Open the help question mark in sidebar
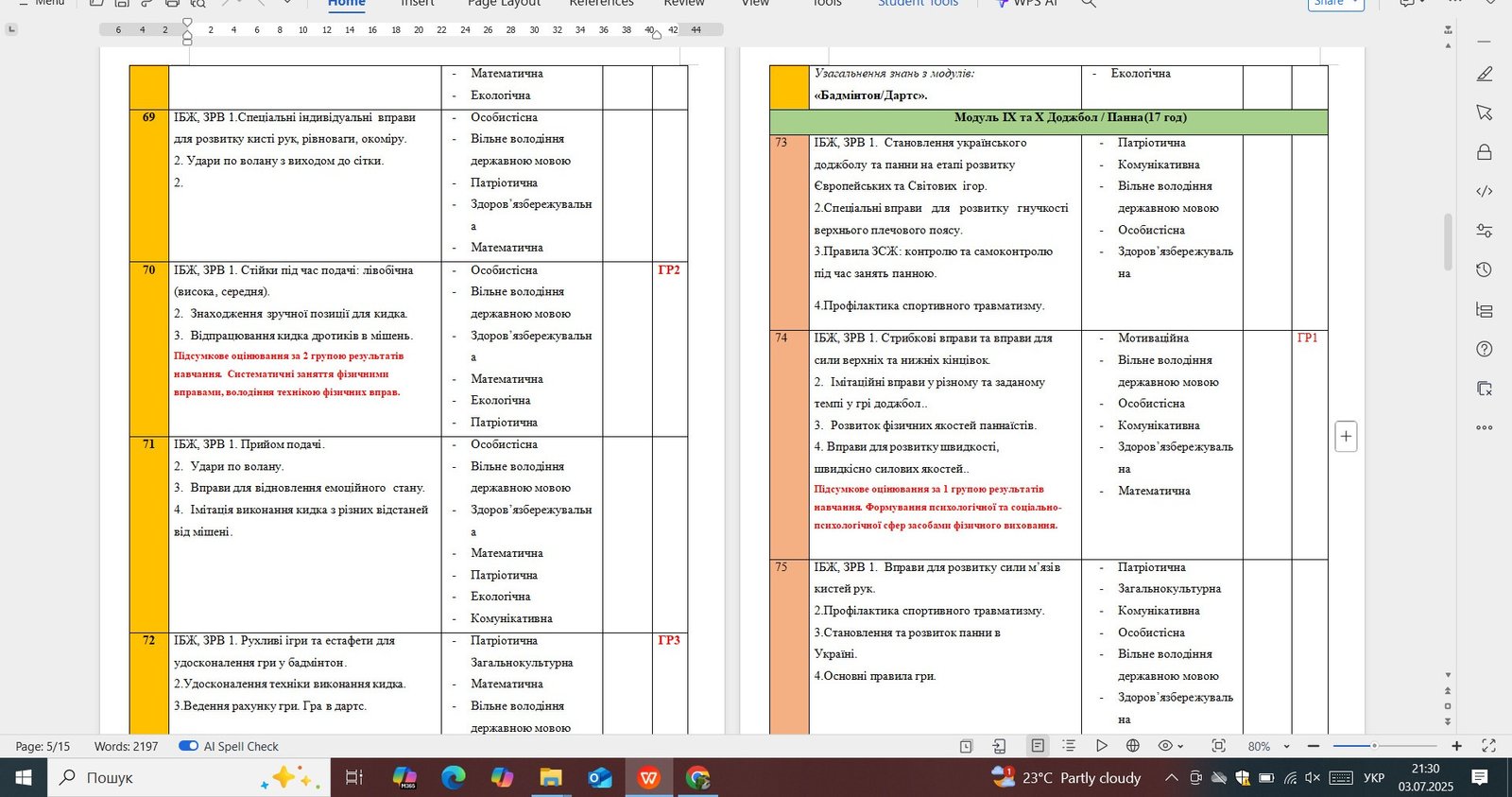 point(1485,349)
